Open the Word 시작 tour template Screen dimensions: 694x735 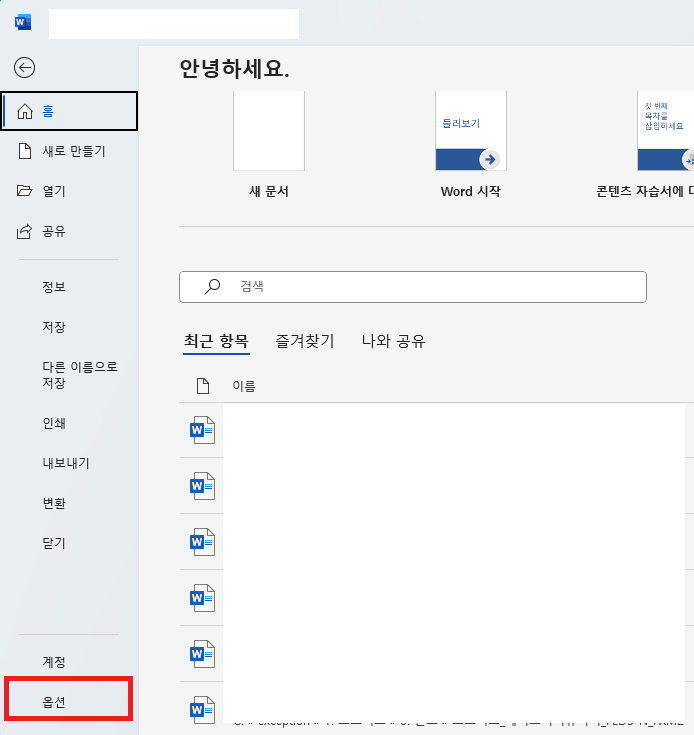(471, 131)
